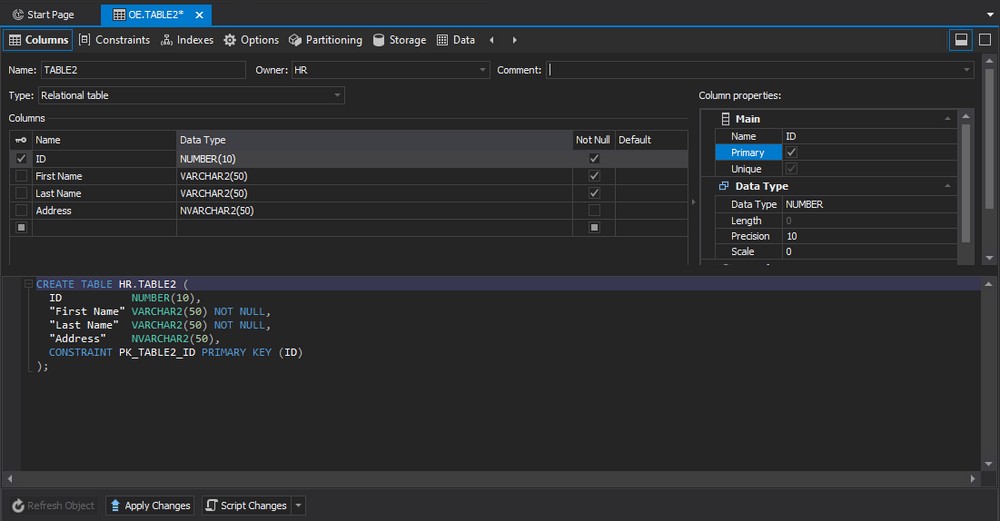
Task: Toggle Not Null checkbox for First Name
Action: point(594,175)
